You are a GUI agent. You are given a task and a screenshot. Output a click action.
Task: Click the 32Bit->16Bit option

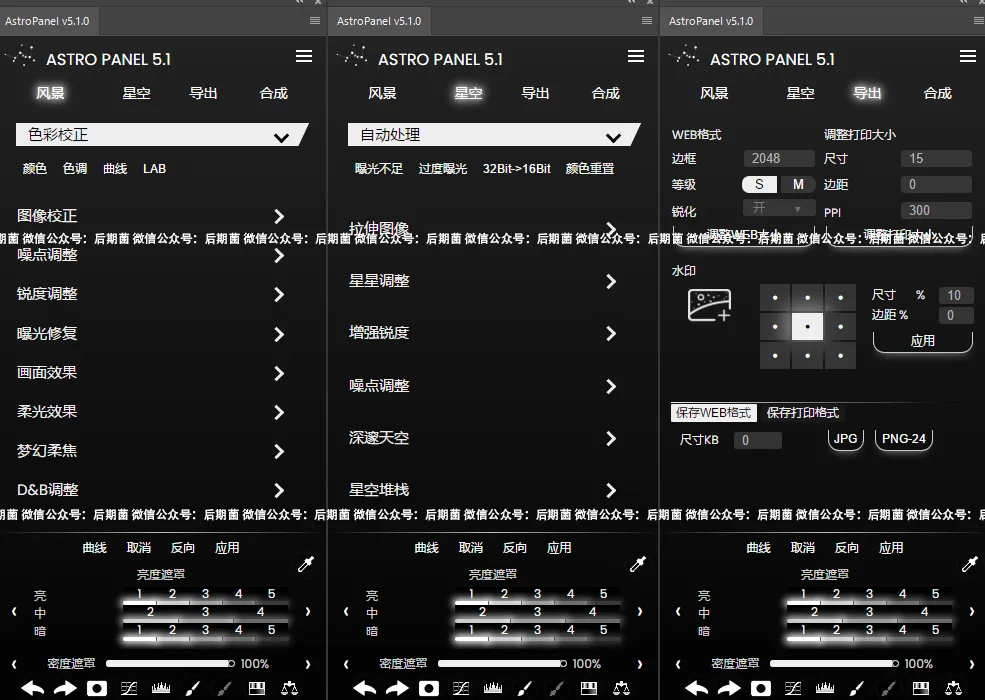tap(516, 168)
